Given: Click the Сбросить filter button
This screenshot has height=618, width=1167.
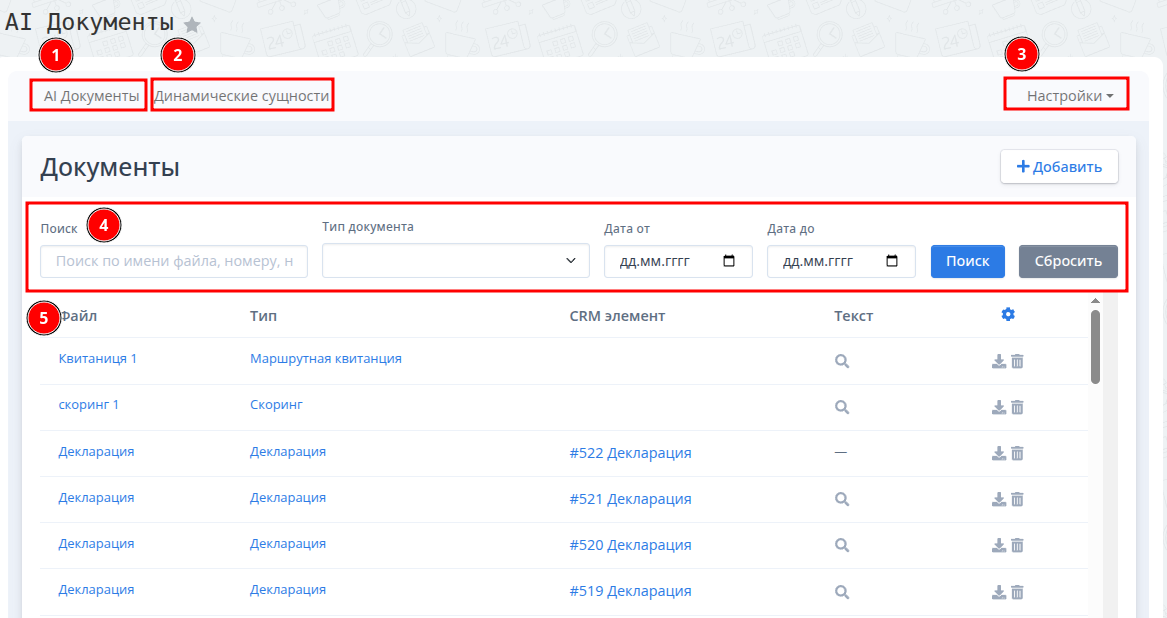Looking at the screenshot, I should coord(1068,261).
